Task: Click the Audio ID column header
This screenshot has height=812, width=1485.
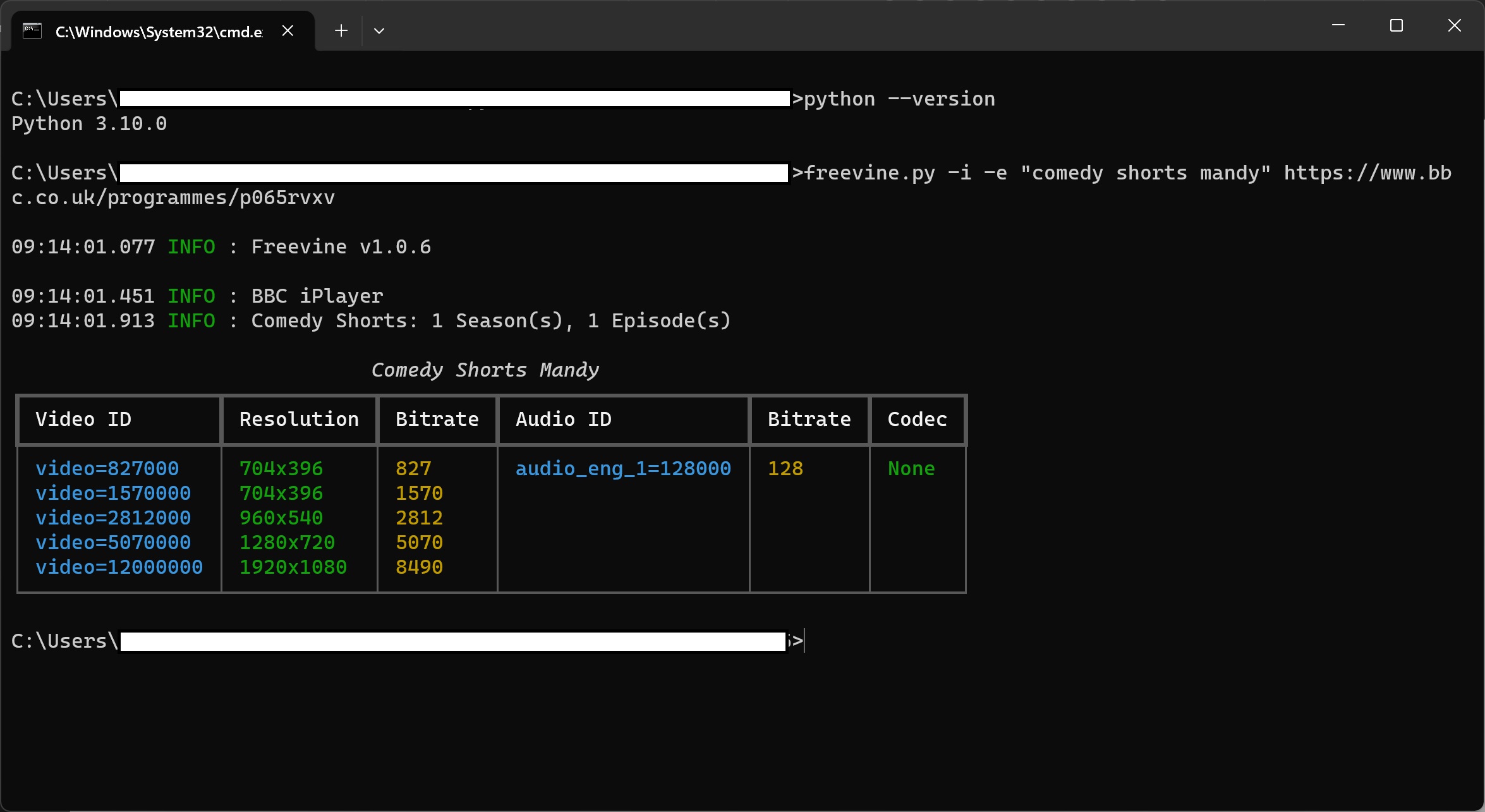Action: (x=564, y=420)
